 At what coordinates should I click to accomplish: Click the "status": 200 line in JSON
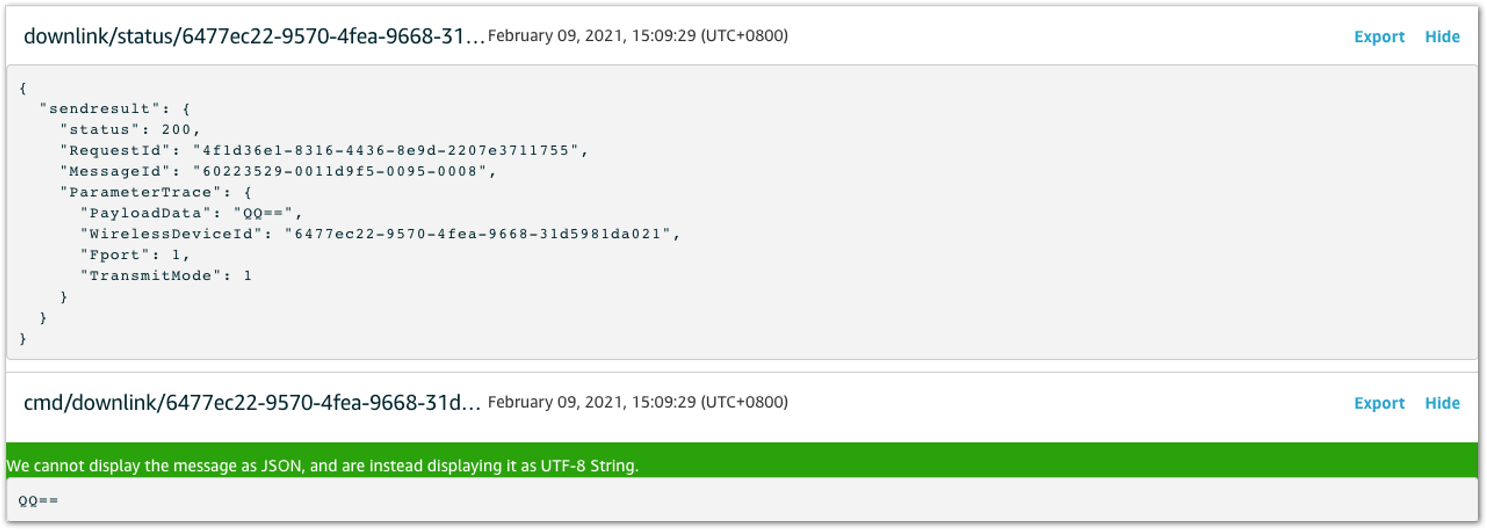[x=130, y=129]
